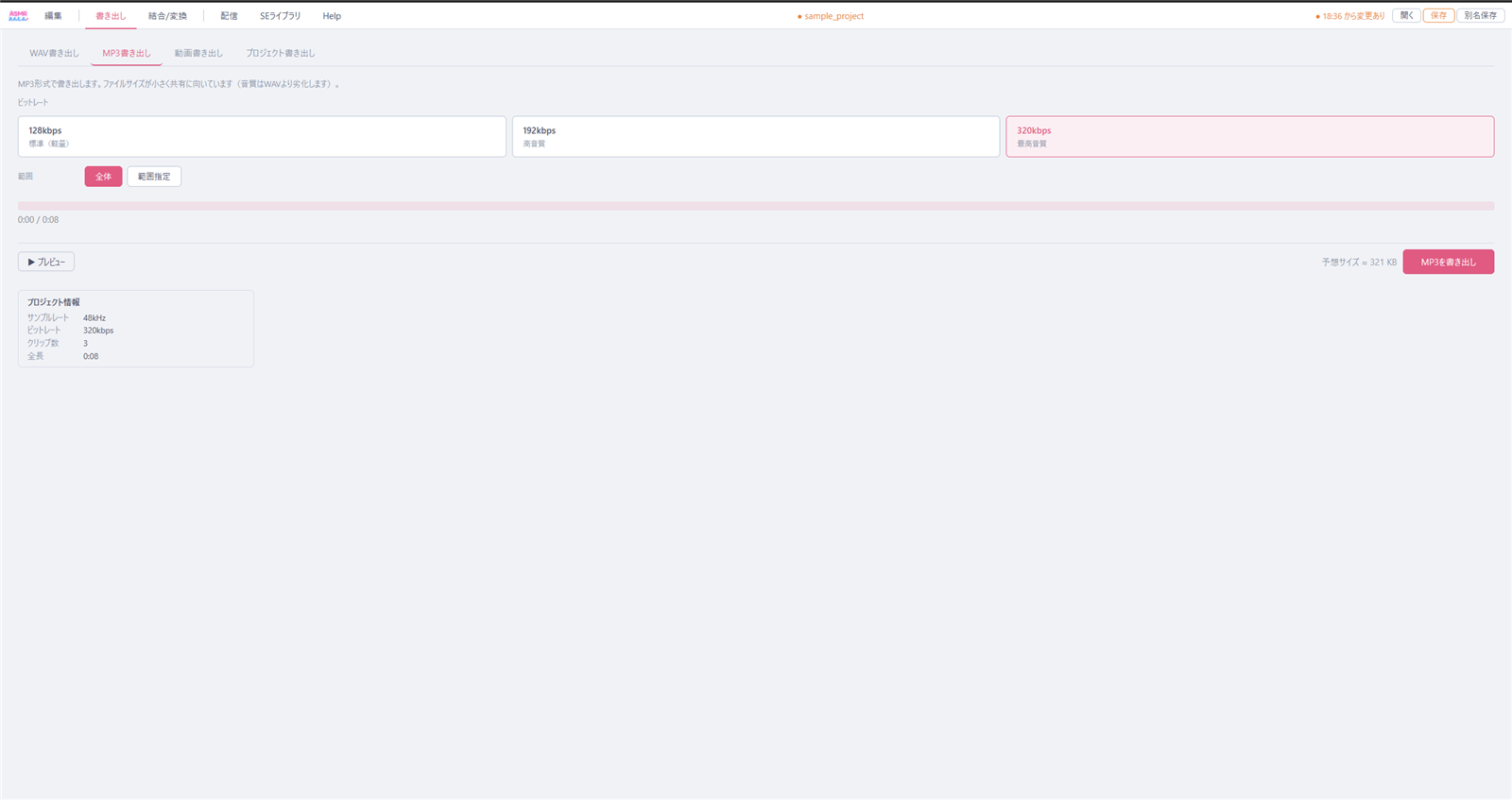The height and width of the screenshot is (800, 1512).
Task: Choose the 192kbps bitrate option
Action: pos(756,137)
